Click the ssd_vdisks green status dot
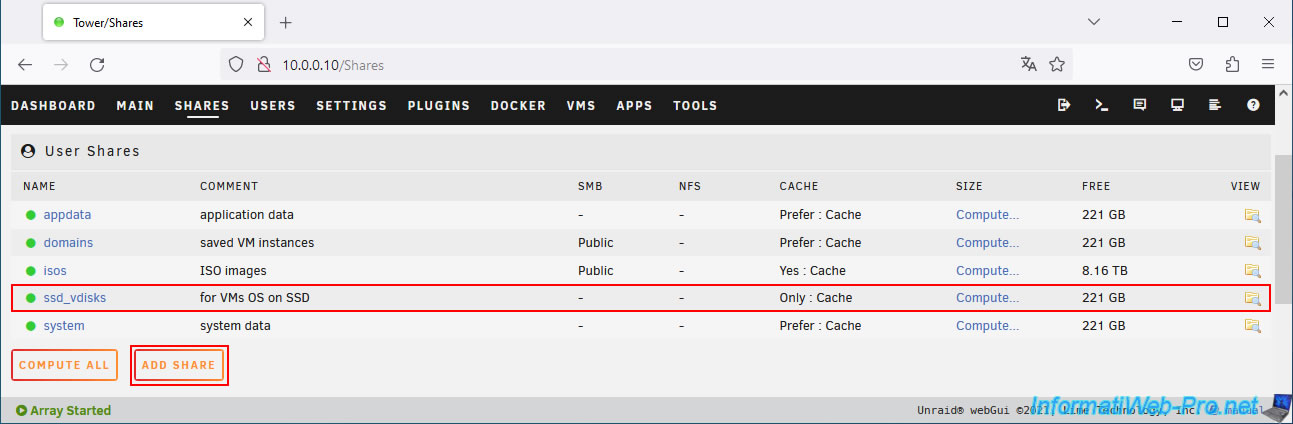Viewport: 1293px width, 424px height. [x=31, y=298]
